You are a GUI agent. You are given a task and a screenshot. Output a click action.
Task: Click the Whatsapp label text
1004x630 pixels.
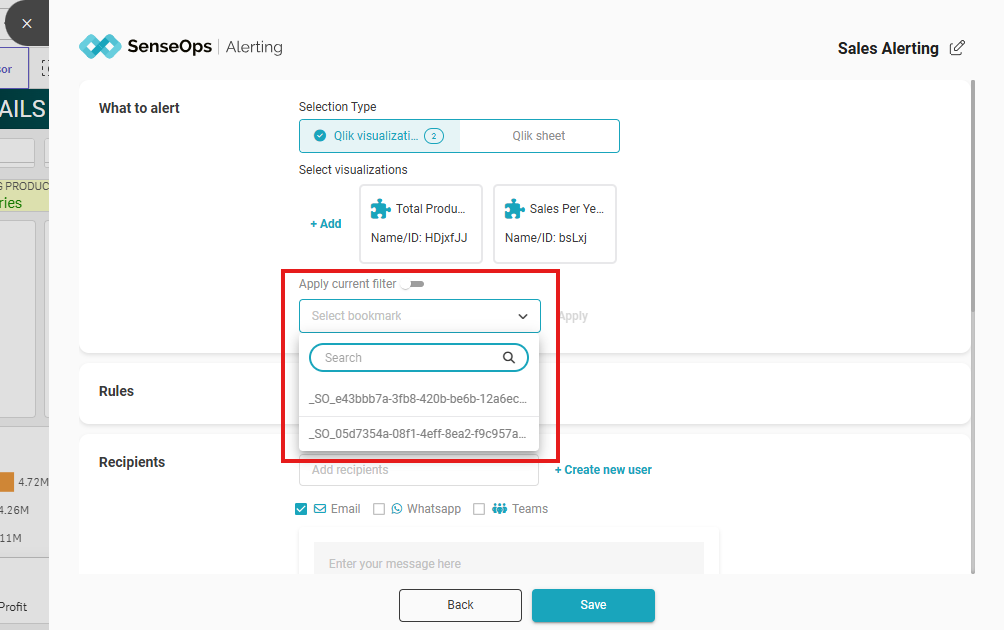[434, 509]
